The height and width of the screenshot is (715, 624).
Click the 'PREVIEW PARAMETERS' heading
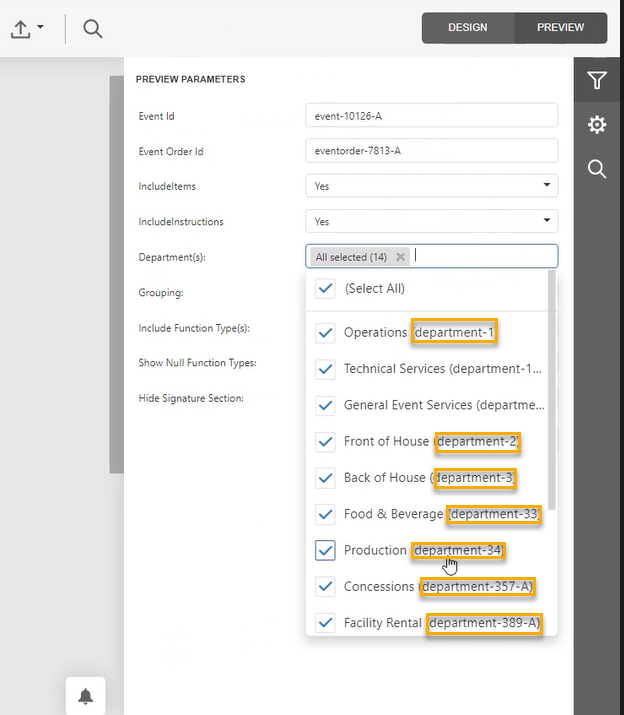tap(190, 79)
